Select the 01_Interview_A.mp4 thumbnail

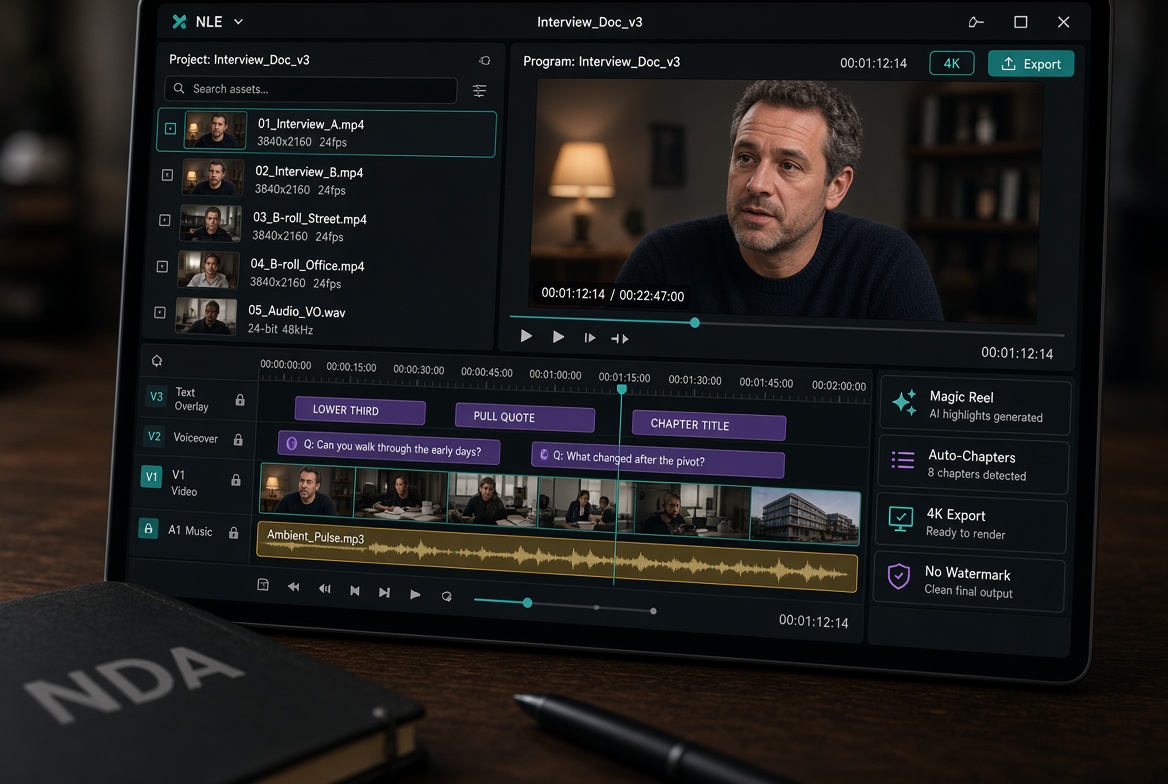[x=215, y=130]
